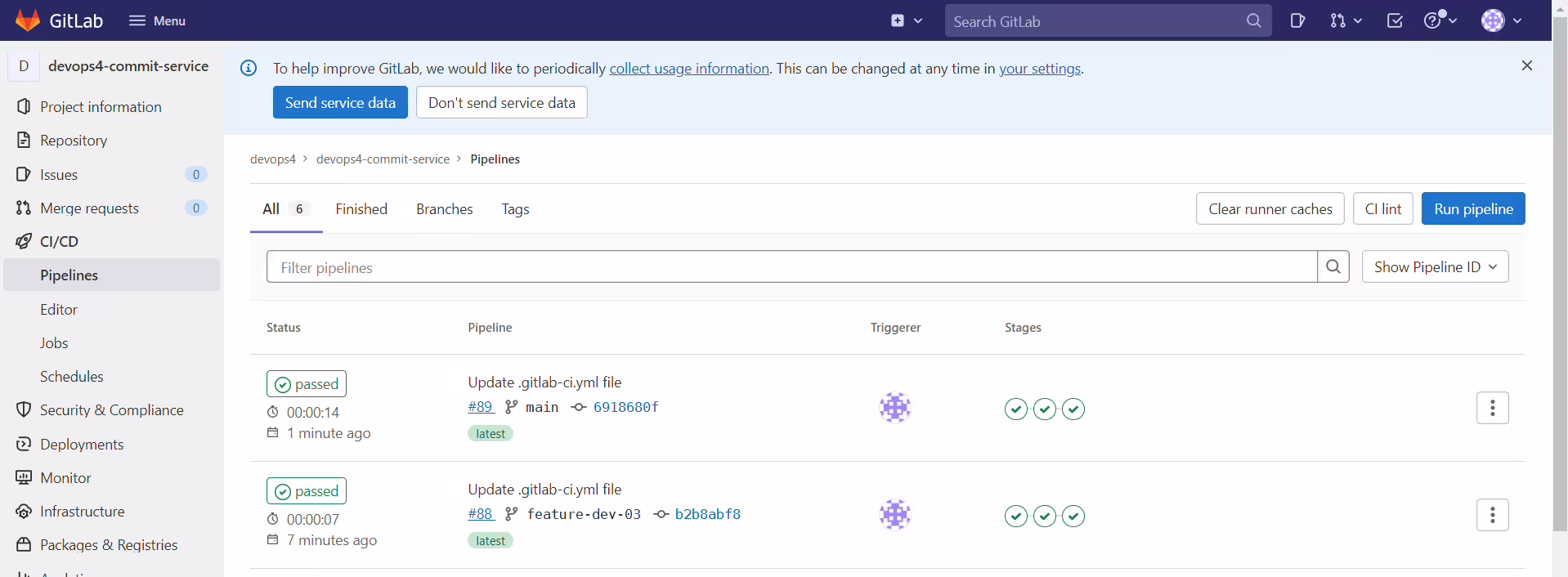The height and width of the screenshot is (577, 1568).
Task: Open the Menu hamburger item
Action: [x=157, y=20]
